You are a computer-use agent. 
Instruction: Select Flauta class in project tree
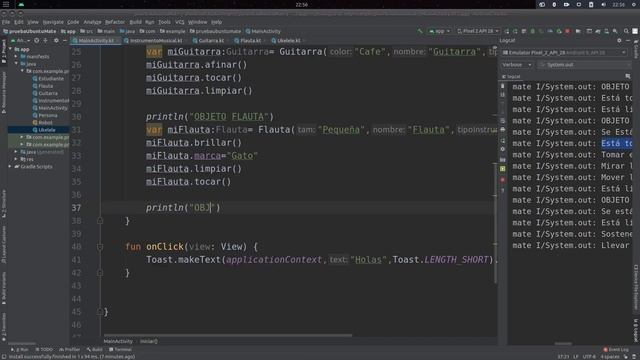click(x=43, y=86)
